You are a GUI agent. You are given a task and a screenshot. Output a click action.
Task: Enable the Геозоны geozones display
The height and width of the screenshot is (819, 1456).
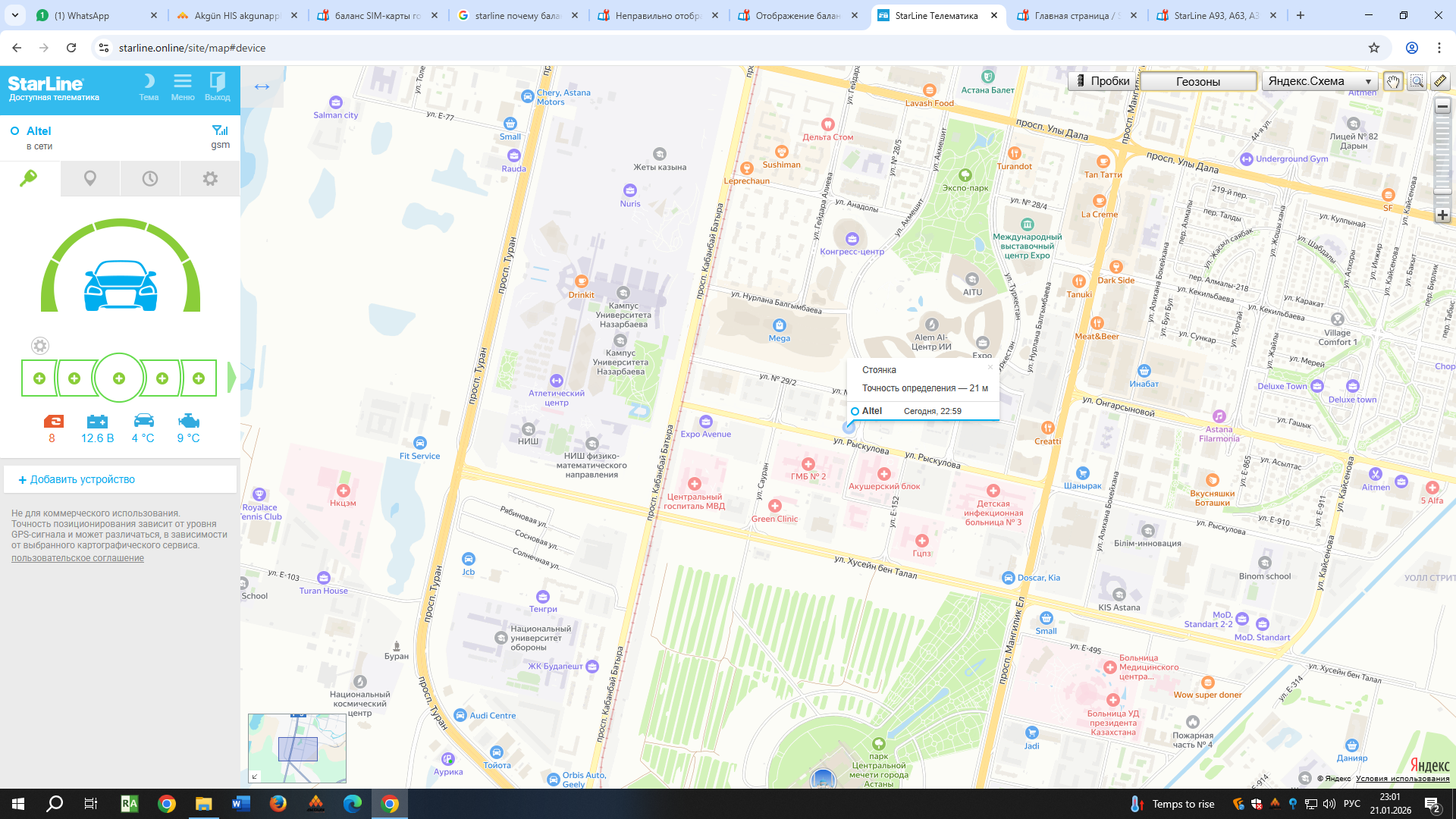click(1198, 80)
